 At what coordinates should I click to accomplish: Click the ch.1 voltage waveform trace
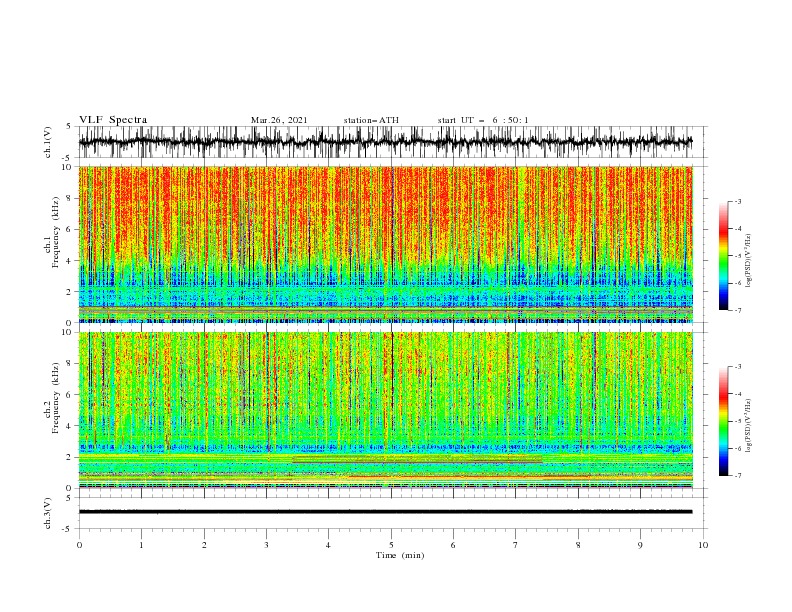(x=385, y=142)
